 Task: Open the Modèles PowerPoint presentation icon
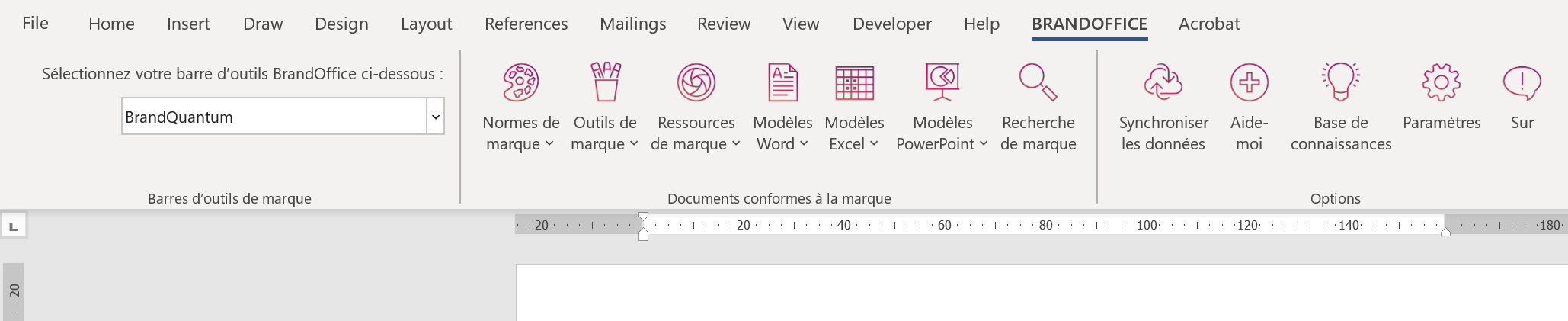click(x=942, y=82)
